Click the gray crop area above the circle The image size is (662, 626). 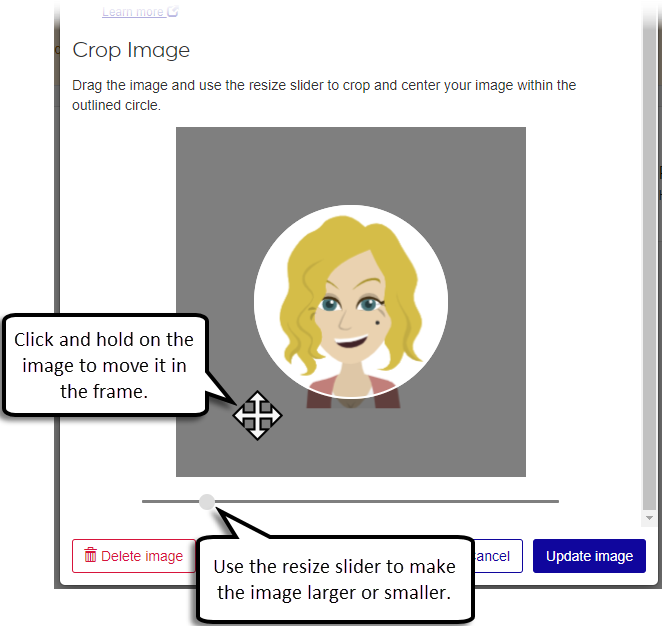pos(350,165)
